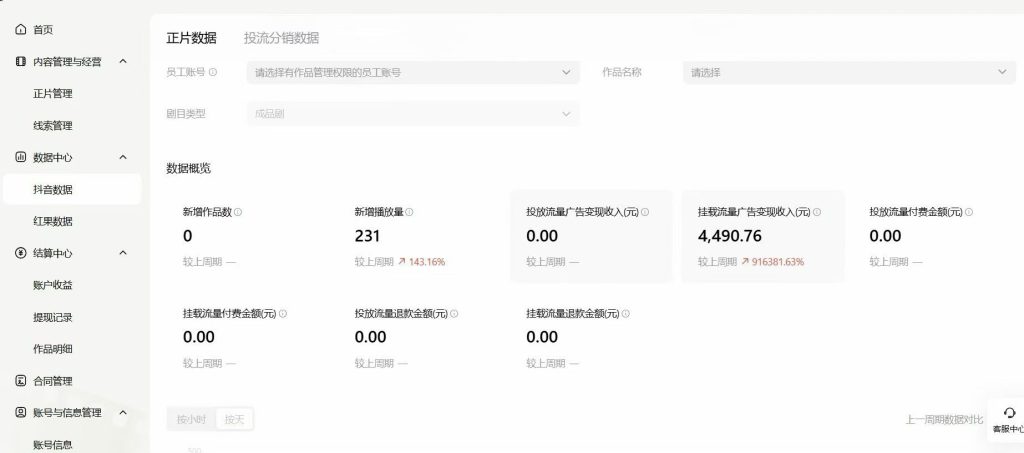Click info icon beside 挂载流量付费金额(元)
The width and height of the screenshot is (1024, 453).
click(x=283, y=314)
